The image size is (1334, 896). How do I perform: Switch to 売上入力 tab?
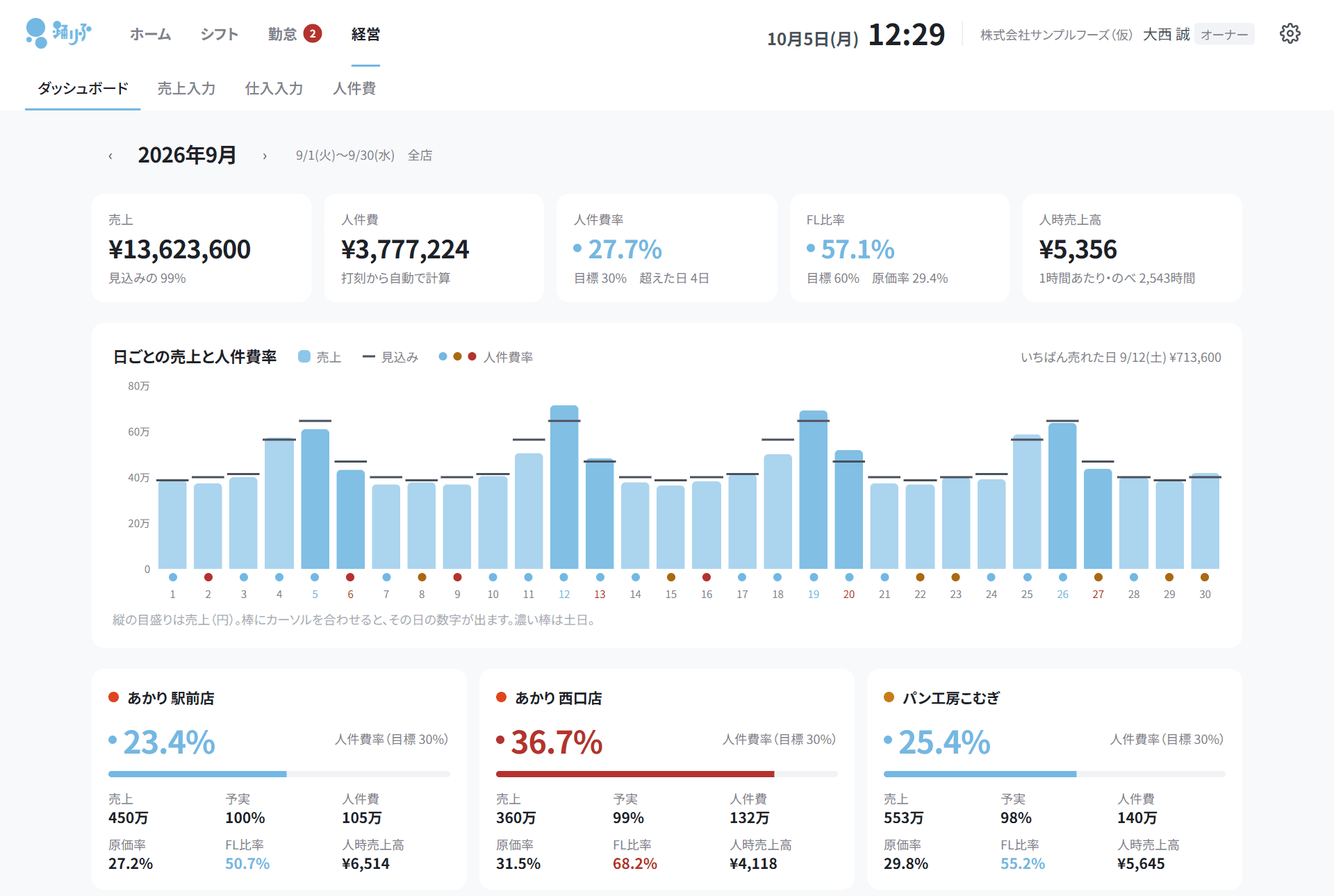[186, 88]
